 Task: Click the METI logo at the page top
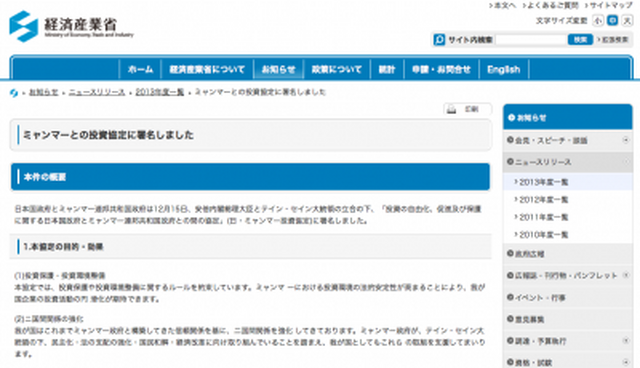click(x=71, y=27)
